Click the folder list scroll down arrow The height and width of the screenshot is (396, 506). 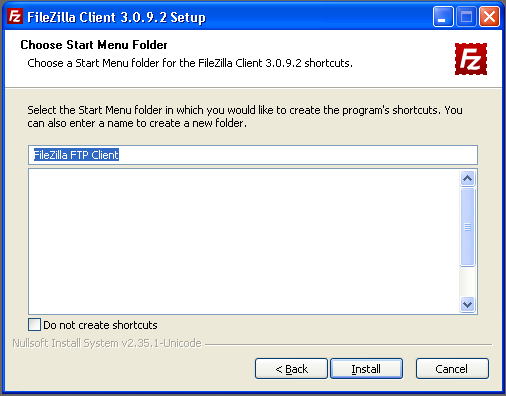tap(467, 304)
